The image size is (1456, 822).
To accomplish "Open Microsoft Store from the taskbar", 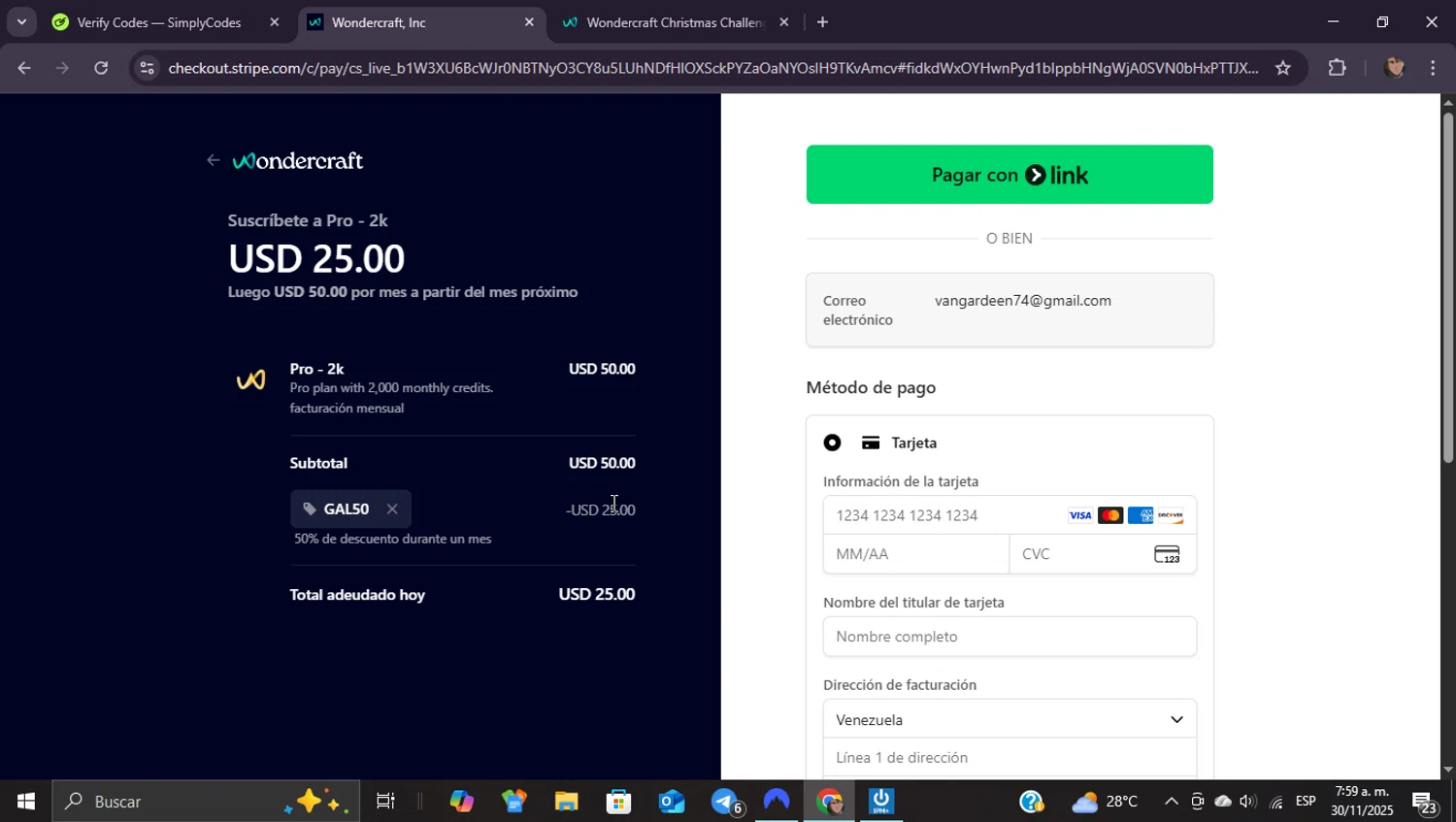I will pyautogui.click(x=618, y=802).
